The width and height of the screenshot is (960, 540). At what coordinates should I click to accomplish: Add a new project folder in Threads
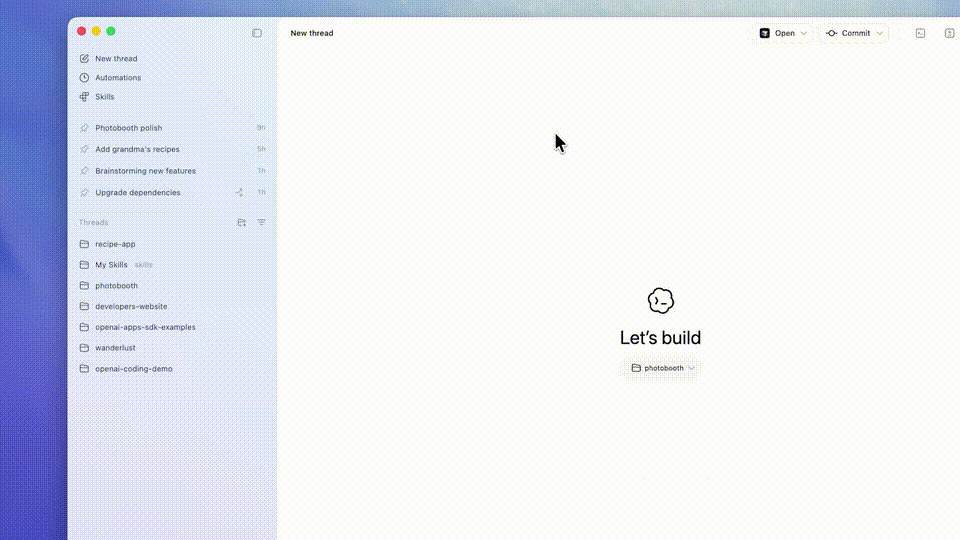242,222
